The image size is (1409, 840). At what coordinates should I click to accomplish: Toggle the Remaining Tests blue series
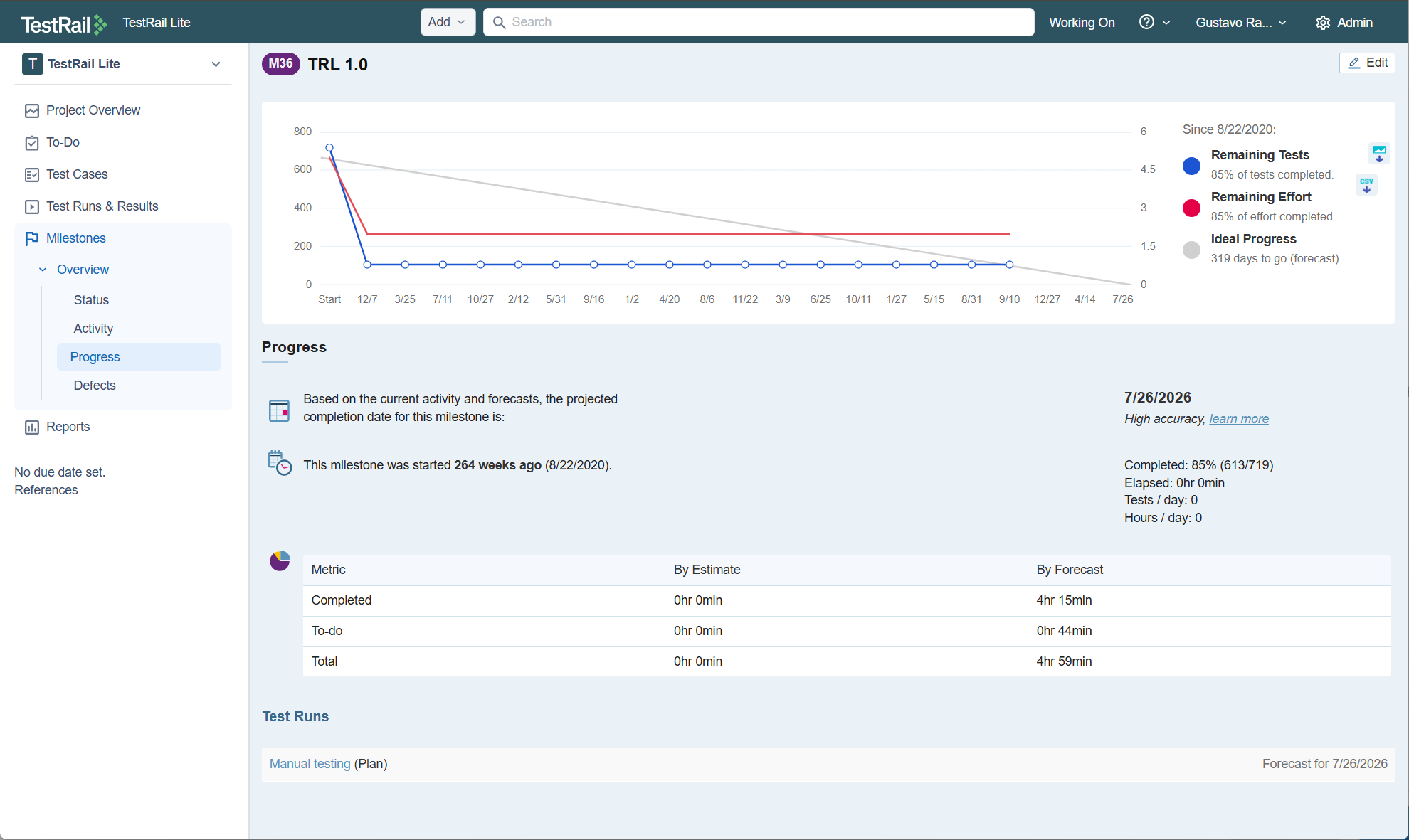pyautogui.click(x=1191, y=166)
